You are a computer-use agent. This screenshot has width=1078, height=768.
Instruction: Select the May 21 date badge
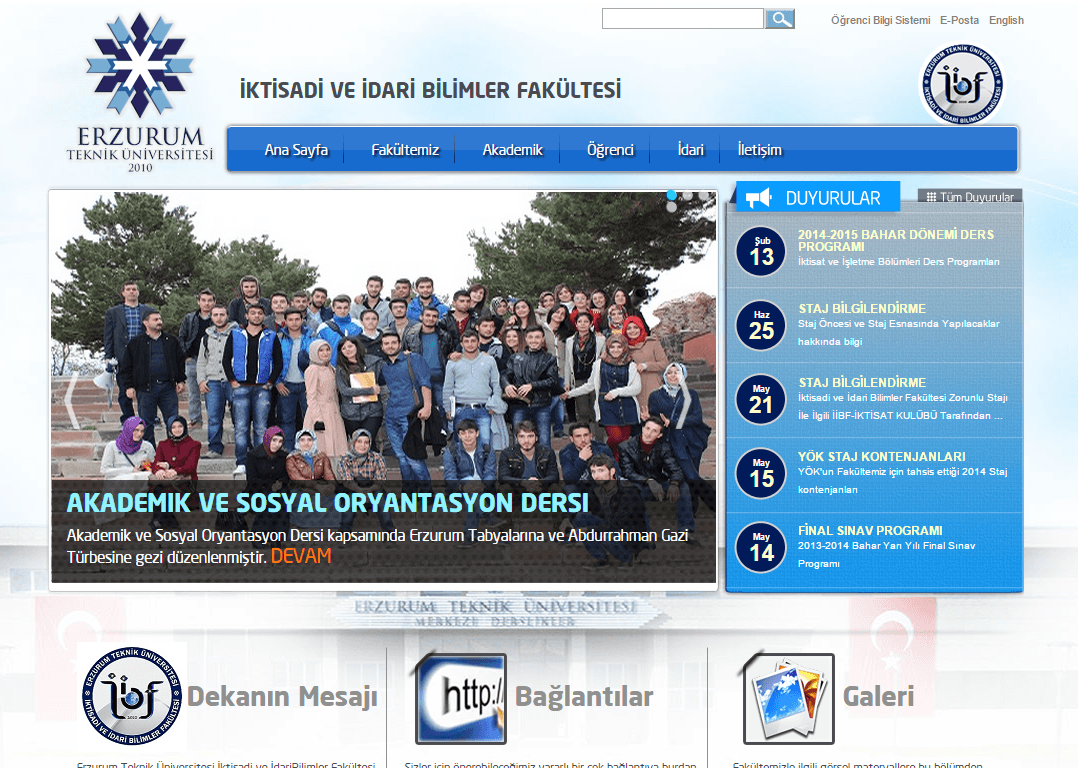point(761,400)
